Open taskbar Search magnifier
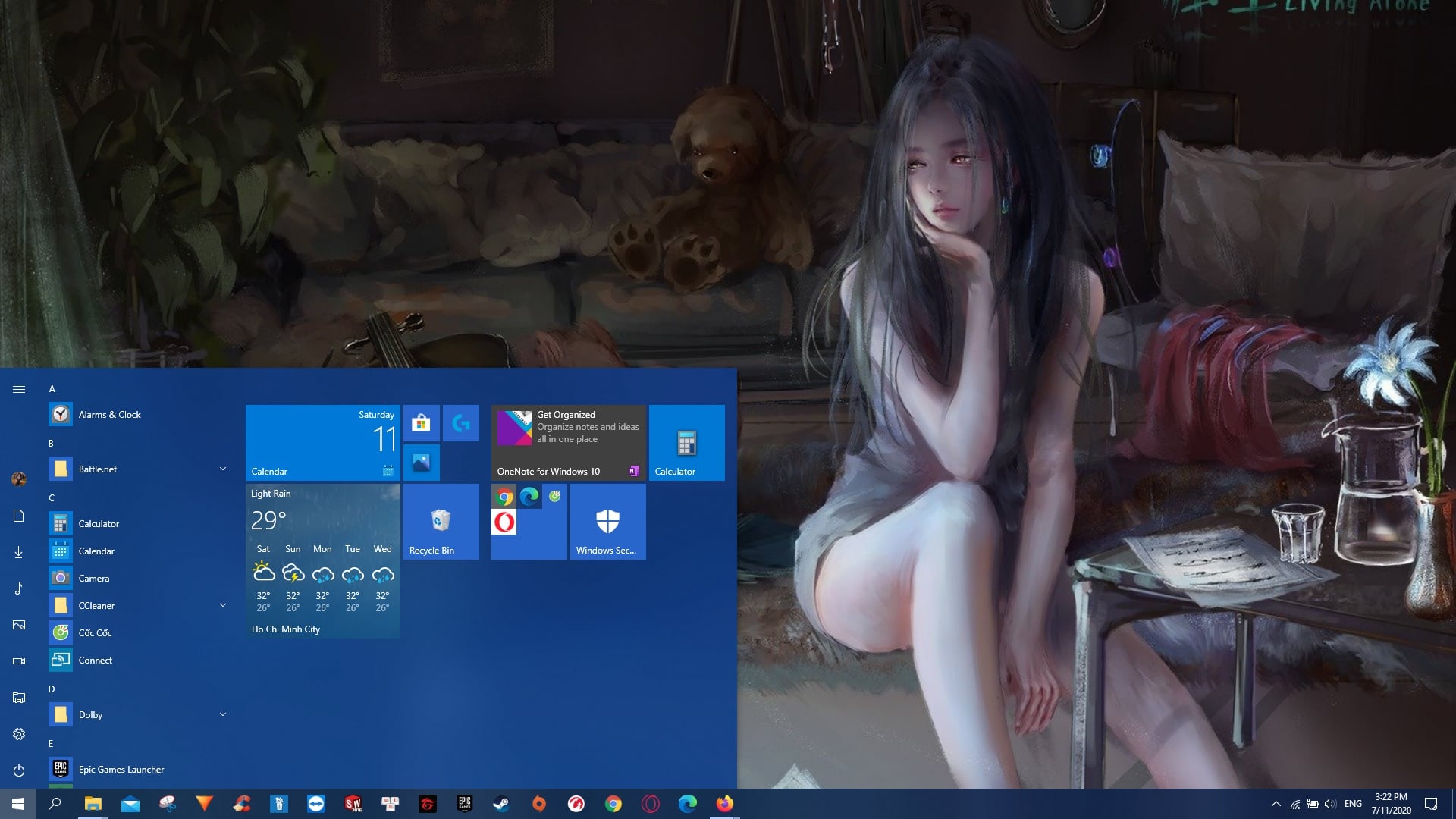This screenshot has height=819, width=1456. point(55,804)
